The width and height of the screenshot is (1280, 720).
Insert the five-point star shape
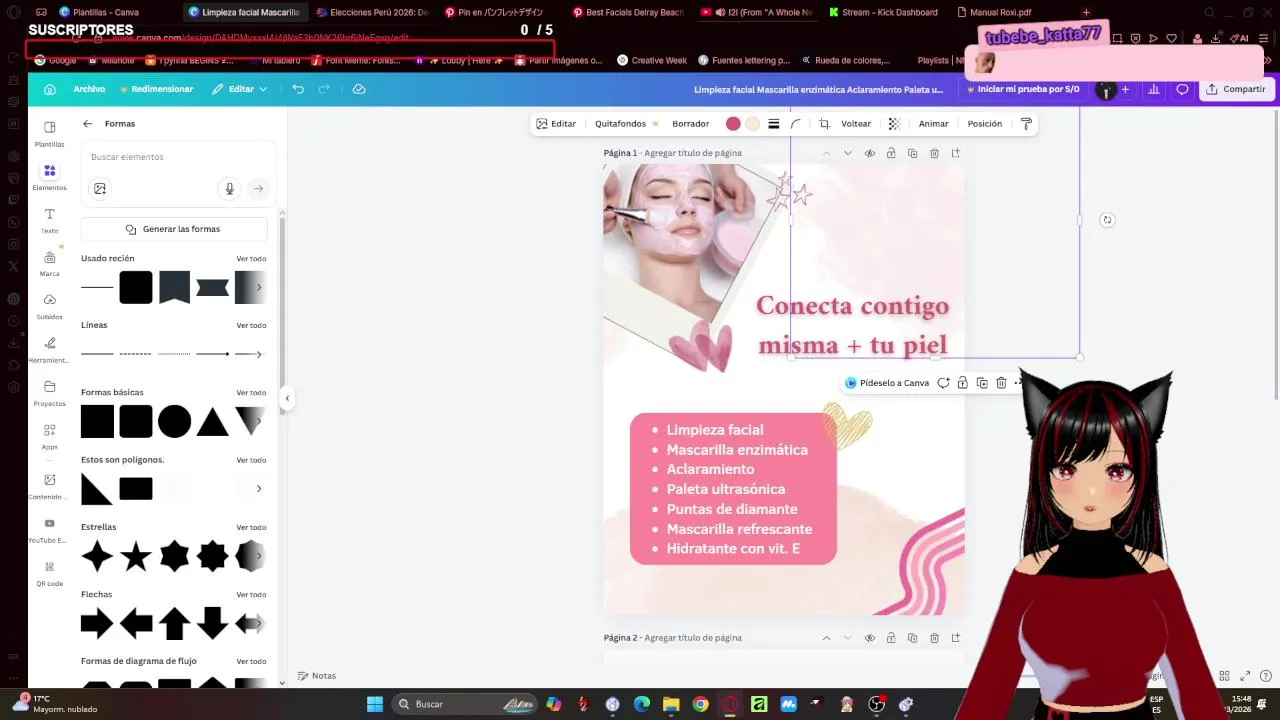pos(136,556)
